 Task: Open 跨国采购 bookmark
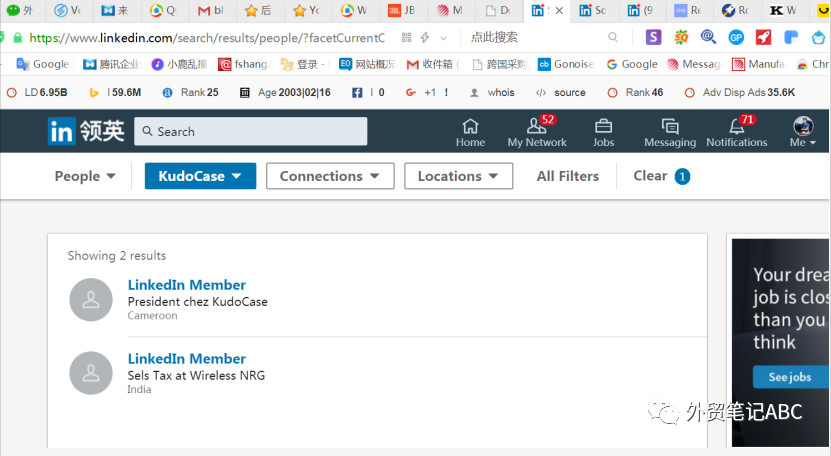click(499, 64)
